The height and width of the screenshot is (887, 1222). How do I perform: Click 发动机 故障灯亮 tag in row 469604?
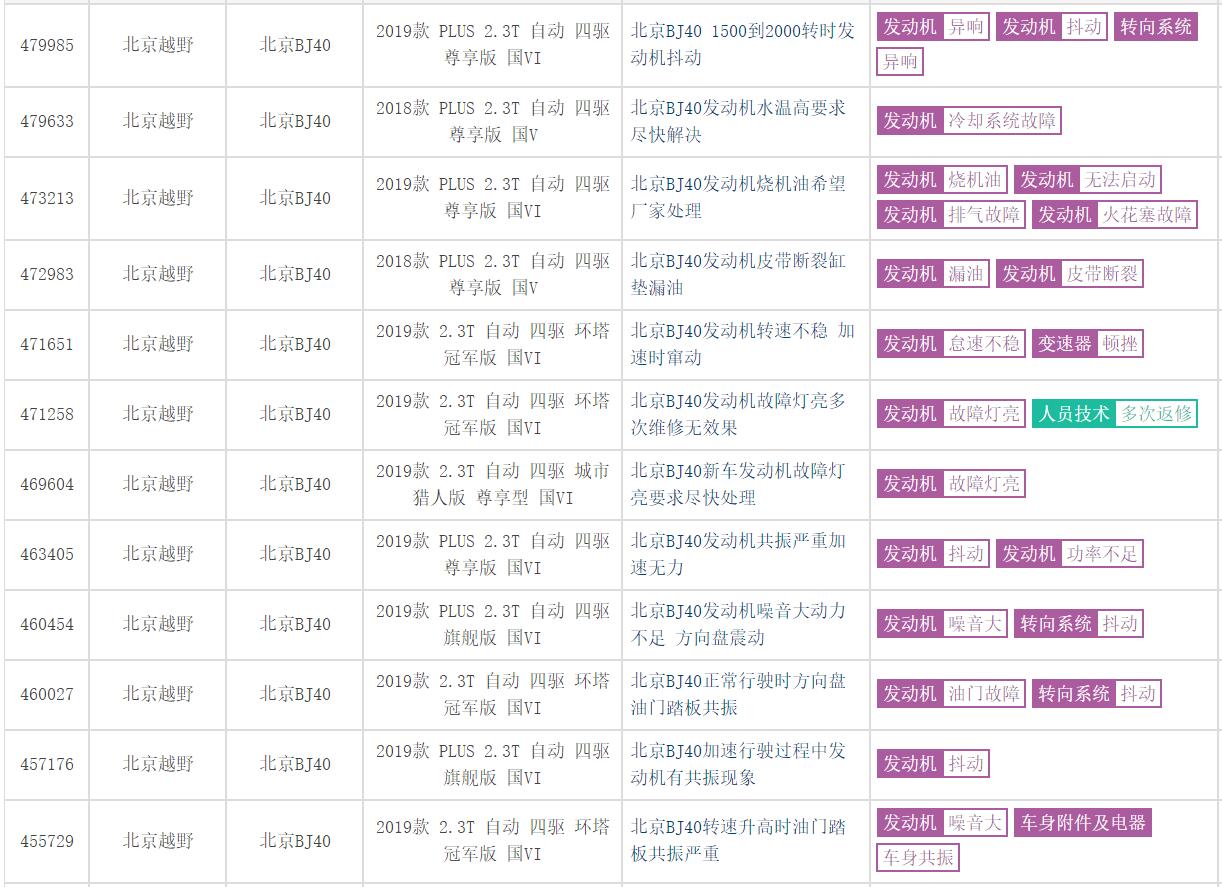tap(951, 484)
